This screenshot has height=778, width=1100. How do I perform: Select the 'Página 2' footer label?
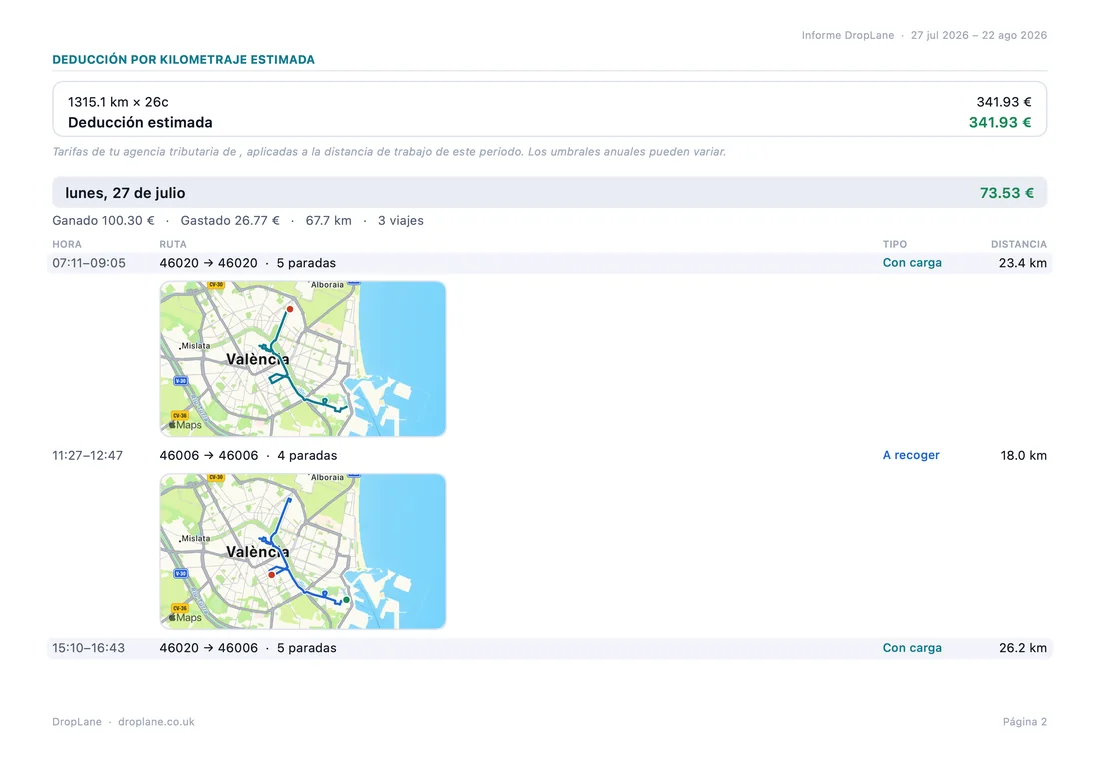point(1025,721)
